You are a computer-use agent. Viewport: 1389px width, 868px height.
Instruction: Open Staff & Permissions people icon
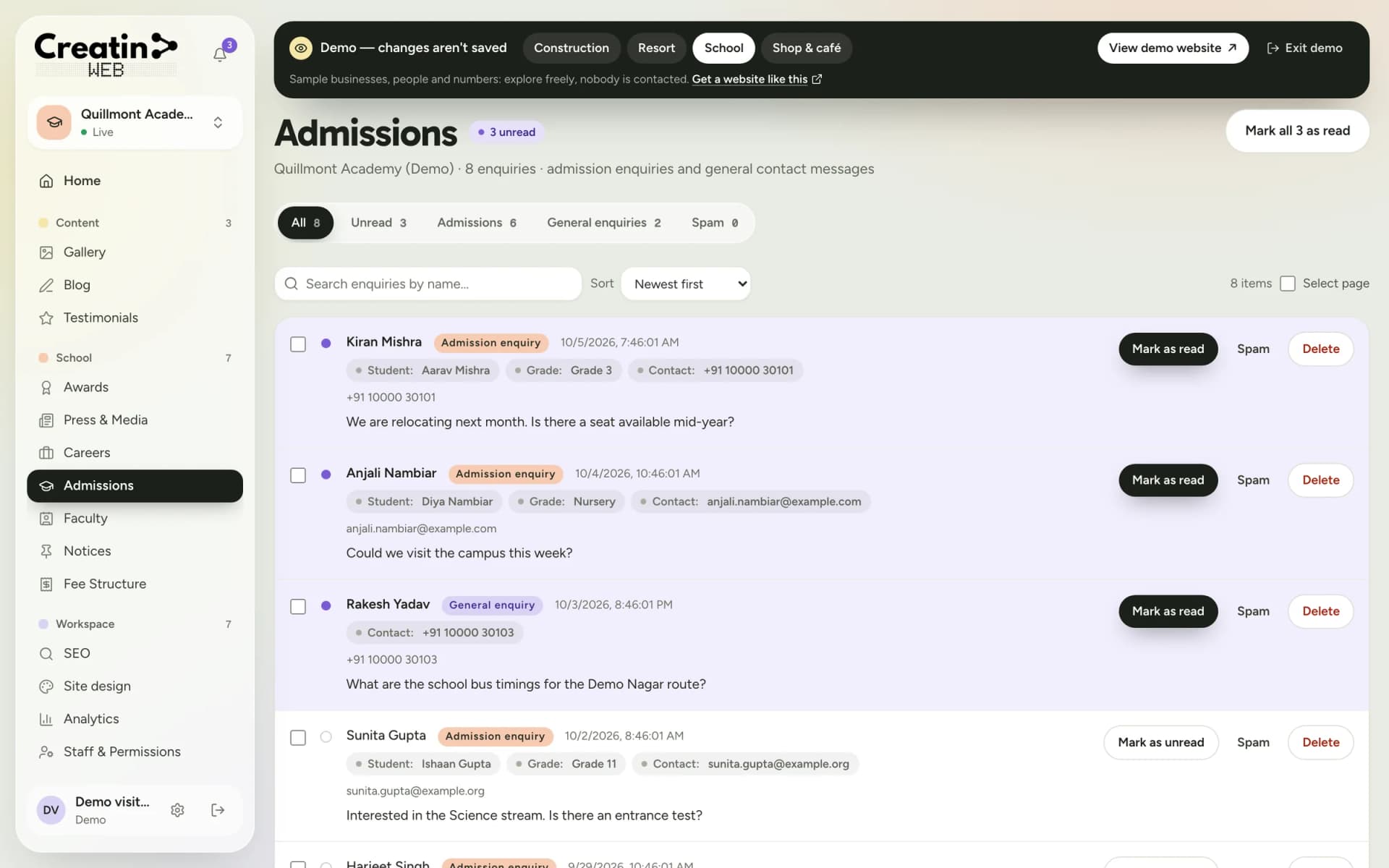46,752
